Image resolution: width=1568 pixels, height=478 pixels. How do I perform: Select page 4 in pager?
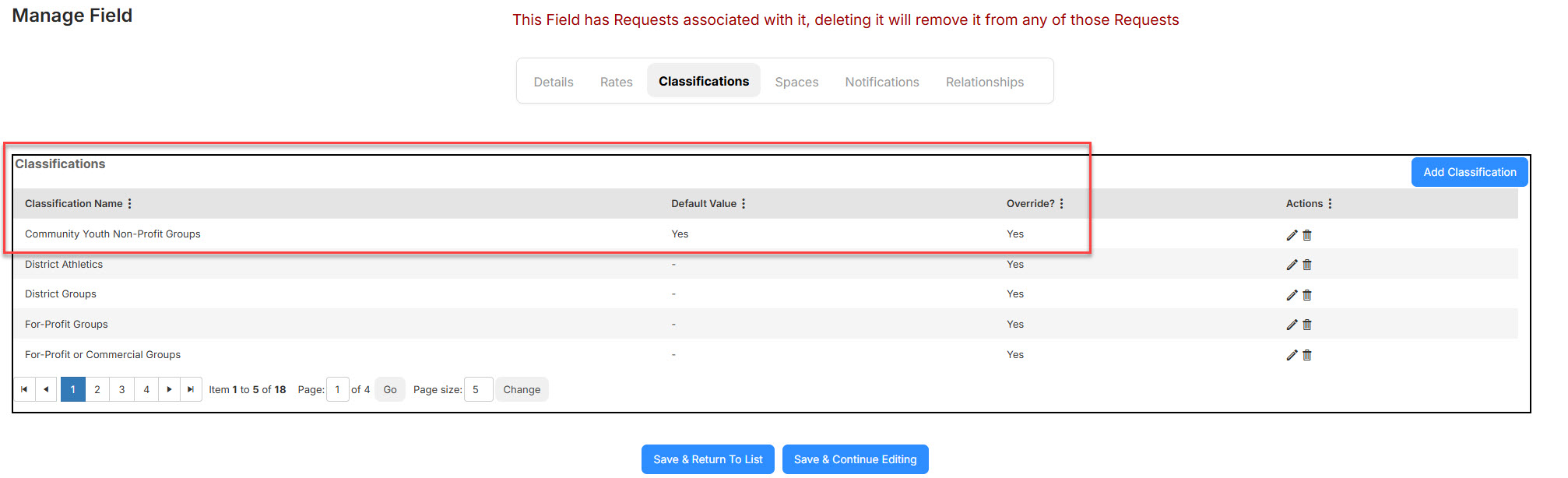146,389
